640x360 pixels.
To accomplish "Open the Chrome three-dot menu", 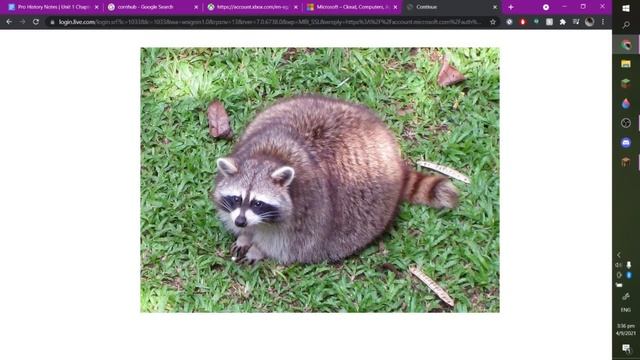I will [603, 22].
